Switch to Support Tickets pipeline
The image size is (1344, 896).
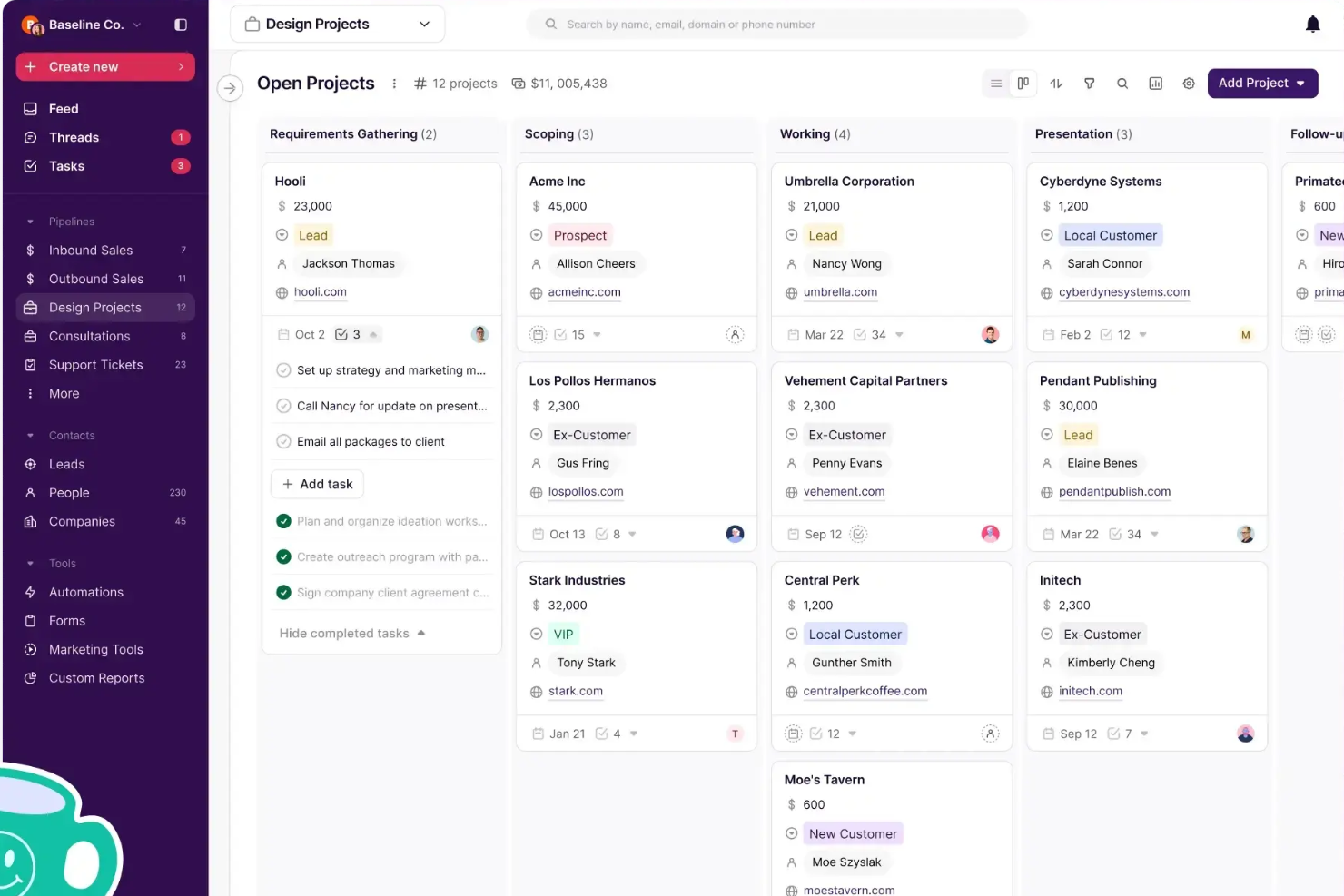(94, 364)
